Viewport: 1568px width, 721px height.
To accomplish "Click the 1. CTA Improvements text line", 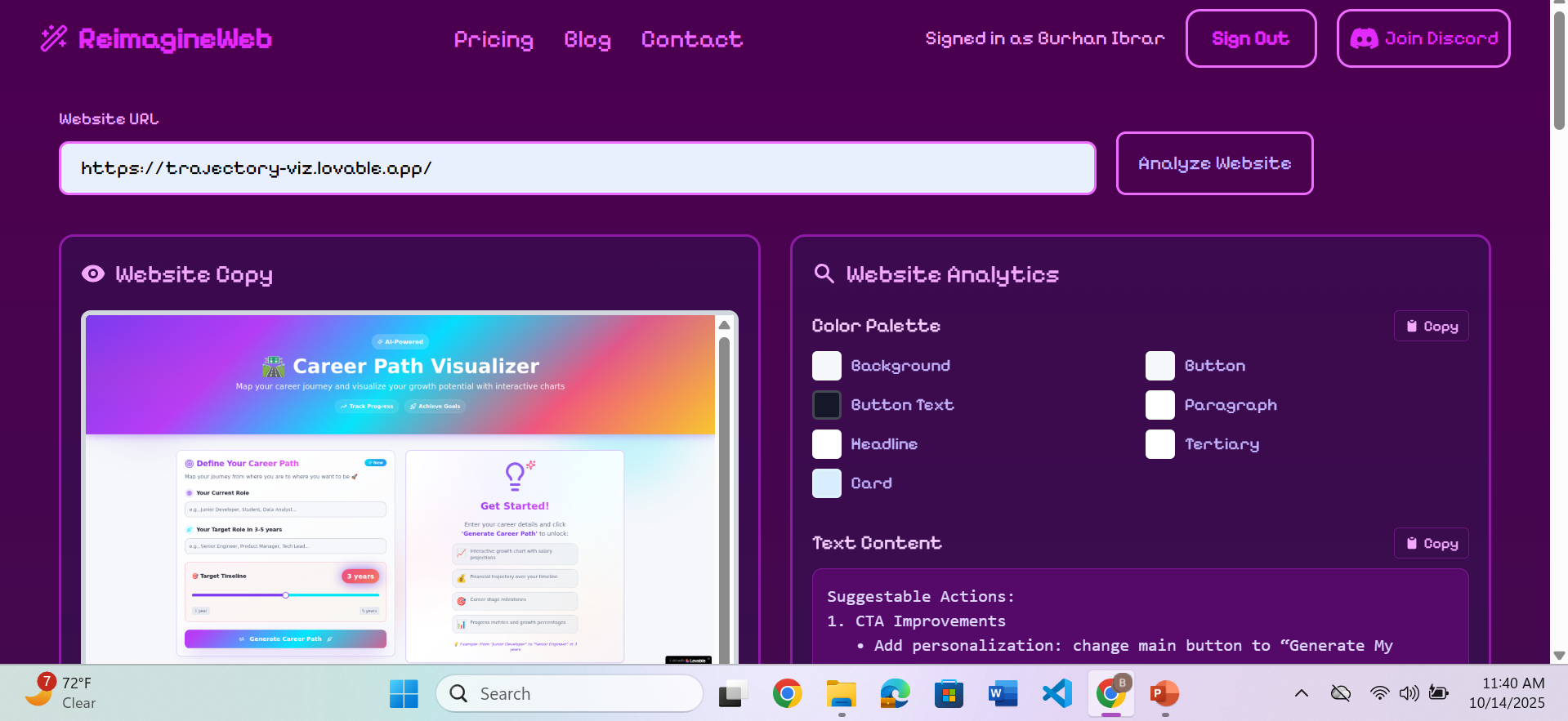I will point(917,621).
